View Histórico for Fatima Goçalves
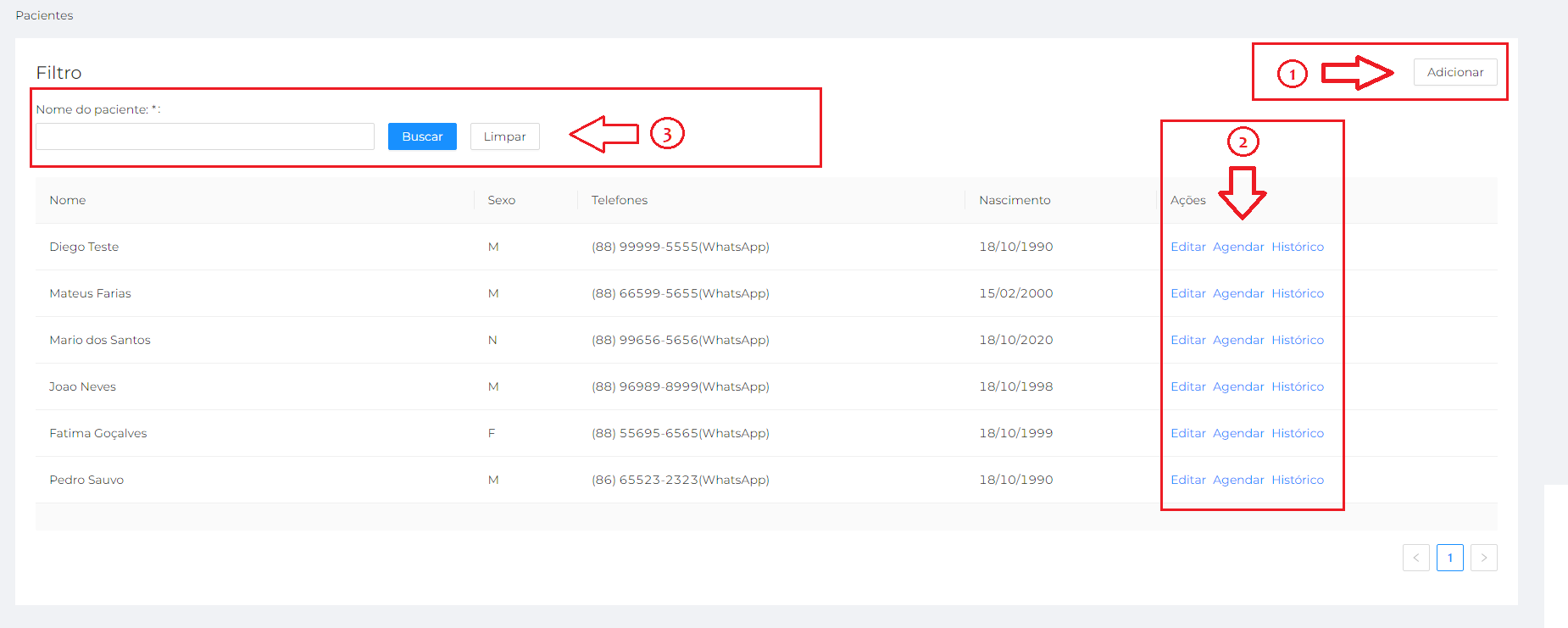The width and height of the screenshot is (1568, 628). [1297, 433]
